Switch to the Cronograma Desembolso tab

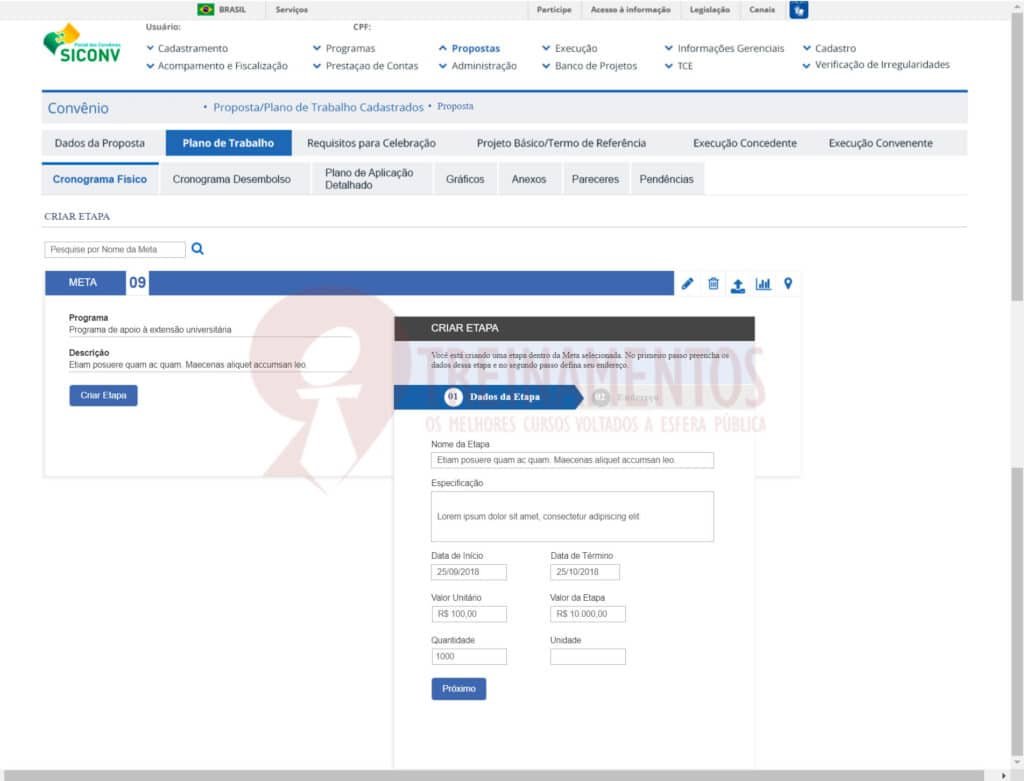[x=231, y=180]
